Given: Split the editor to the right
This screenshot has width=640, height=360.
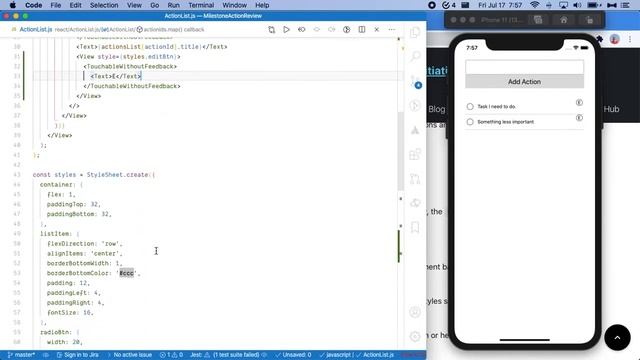Looking at the screenshot, I should tap(362, 29).
